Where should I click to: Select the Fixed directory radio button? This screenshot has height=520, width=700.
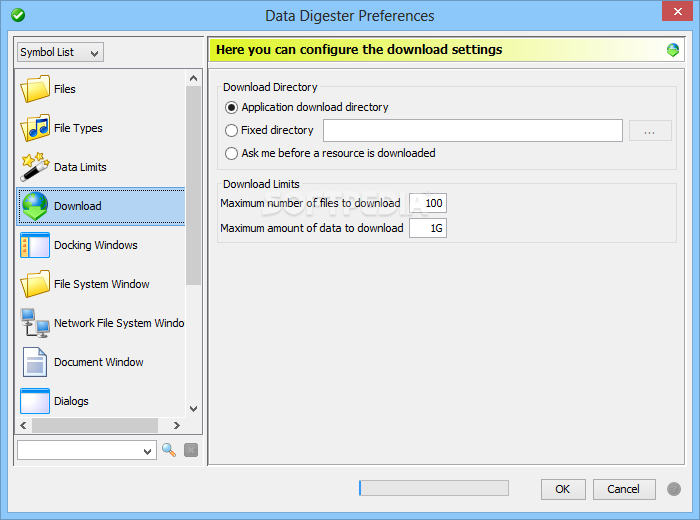[x=231, y=130]
